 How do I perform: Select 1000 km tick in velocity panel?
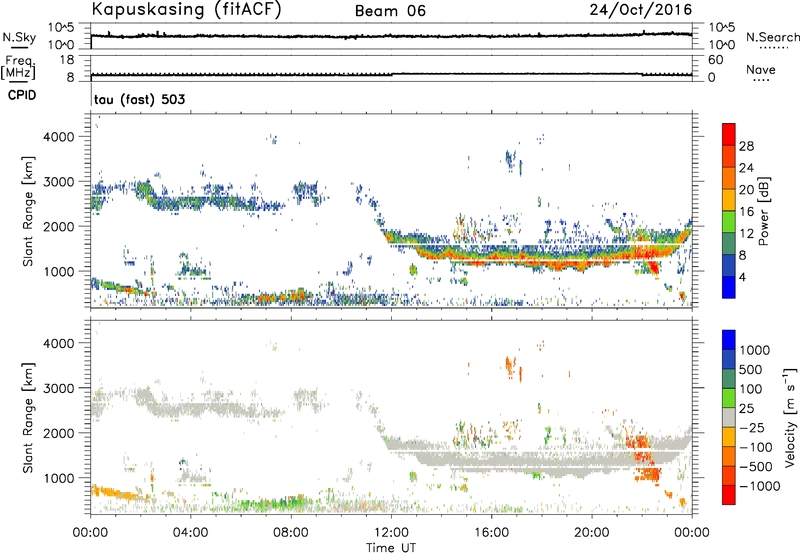pos(58,478)
